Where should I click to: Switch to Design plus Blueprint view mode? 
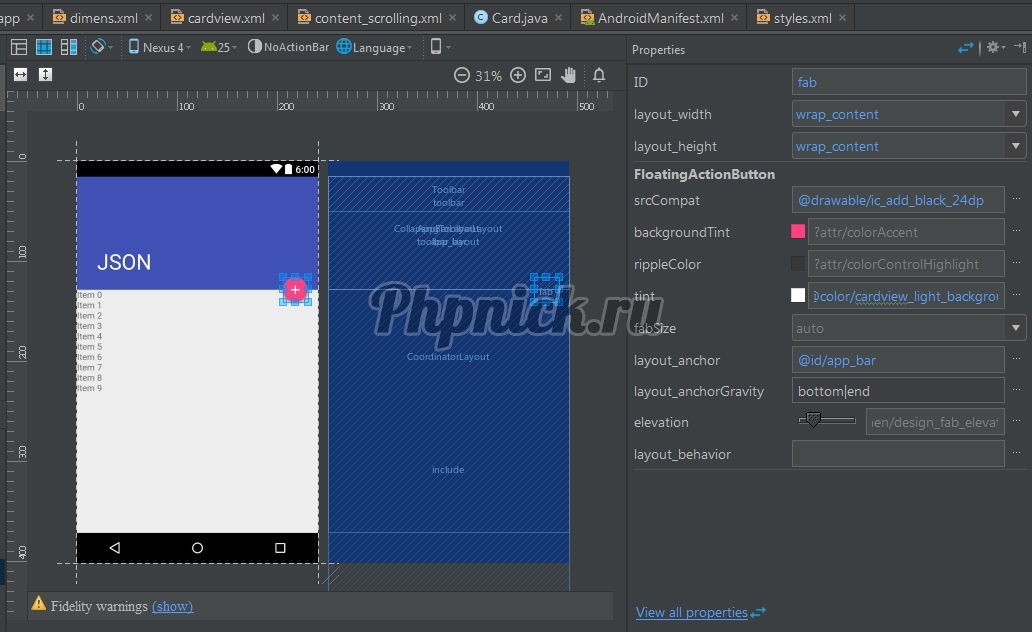pyautogui.click(x=69, y=47)
